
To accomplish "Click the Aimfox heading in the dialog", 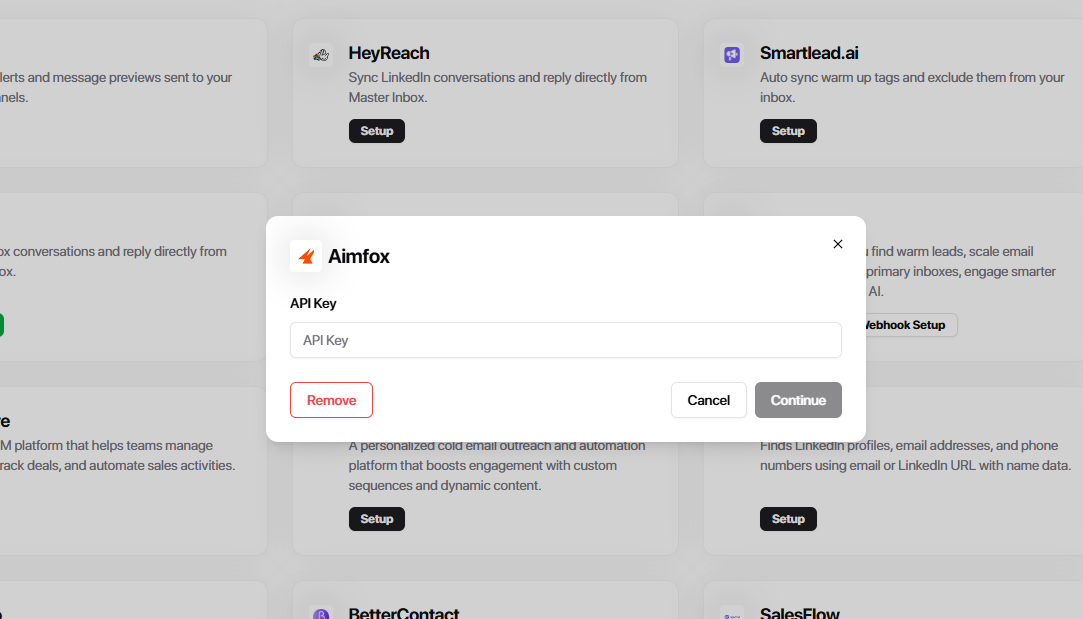I will [x=359, y=257].
